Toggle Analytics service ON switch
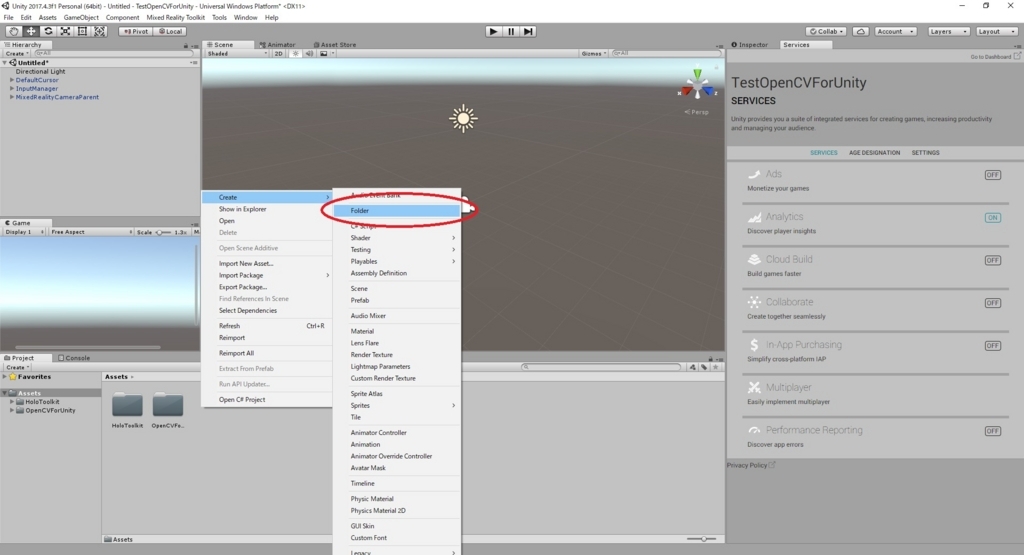 pos(993,217)
